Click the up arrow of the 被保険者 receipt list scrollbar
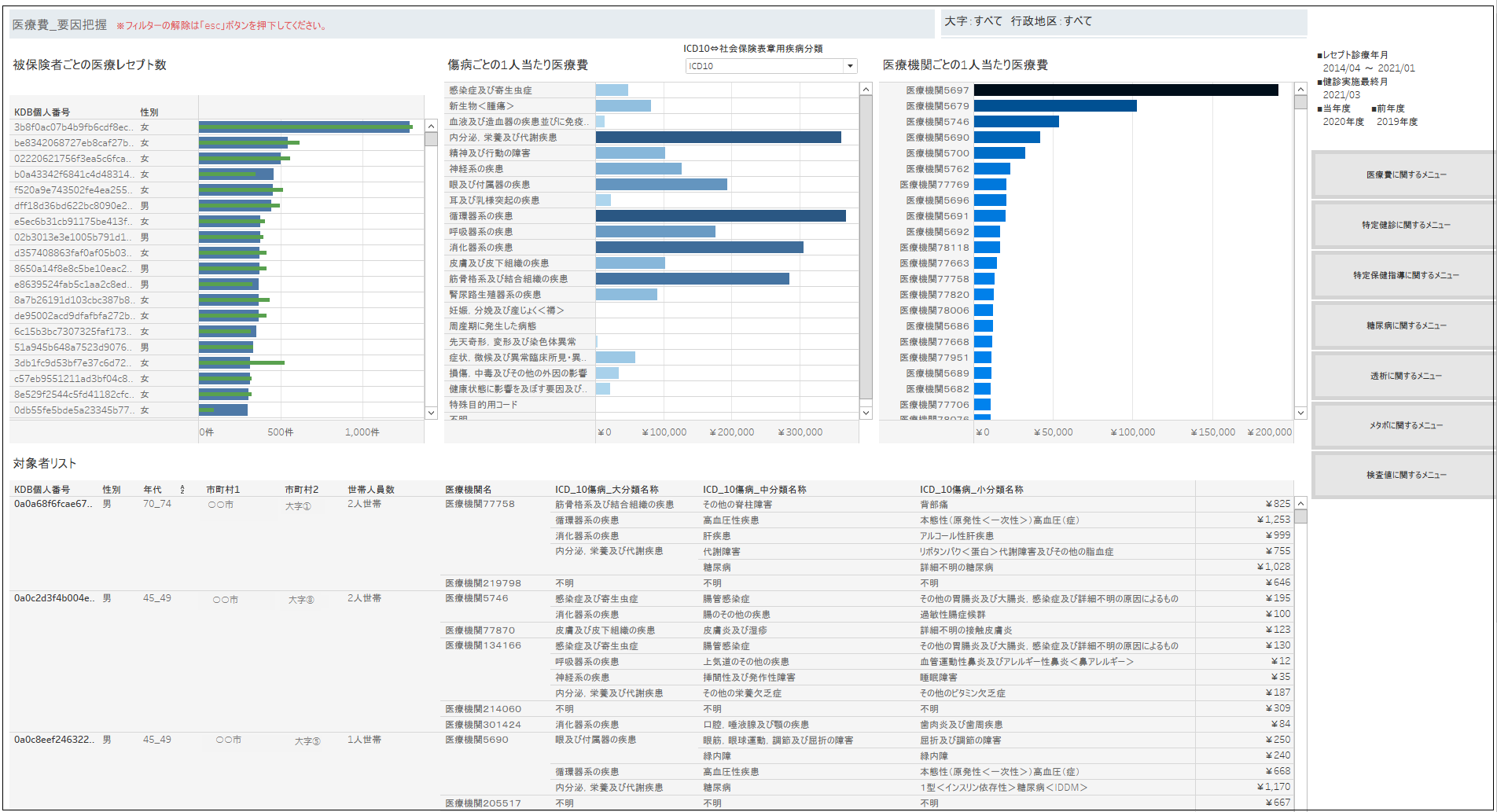 431,126
